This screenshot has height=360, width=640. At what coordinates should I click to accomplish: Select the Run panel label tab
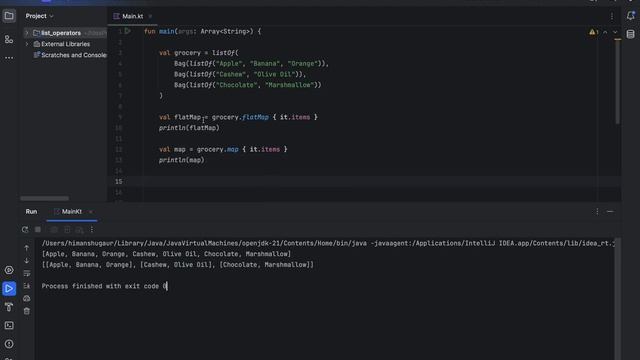click(x=31, y=211)
